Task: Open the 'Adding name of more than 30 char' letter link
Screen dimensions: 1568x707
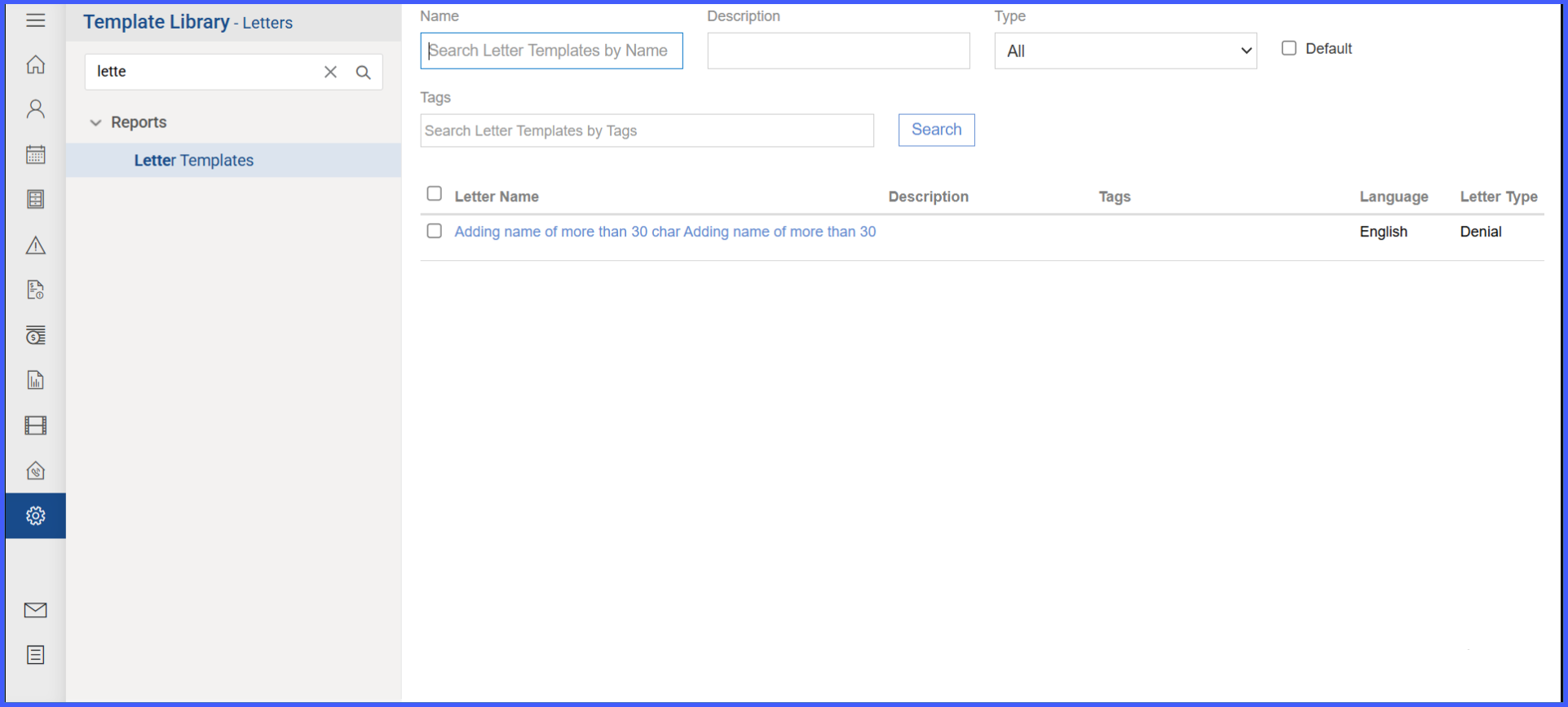Action: coord(665,232)
